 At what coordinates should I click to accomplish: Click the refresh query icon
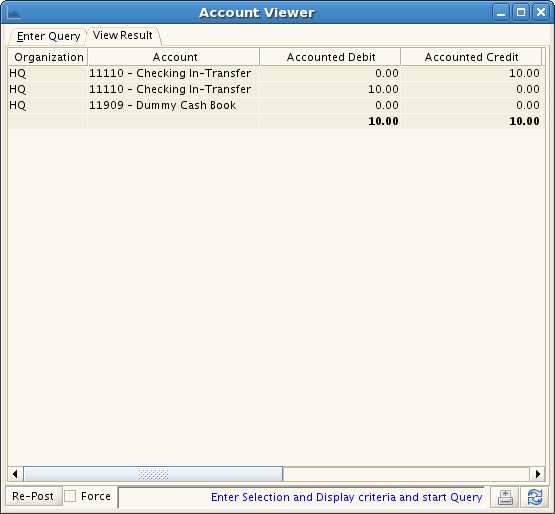(534, 497)
